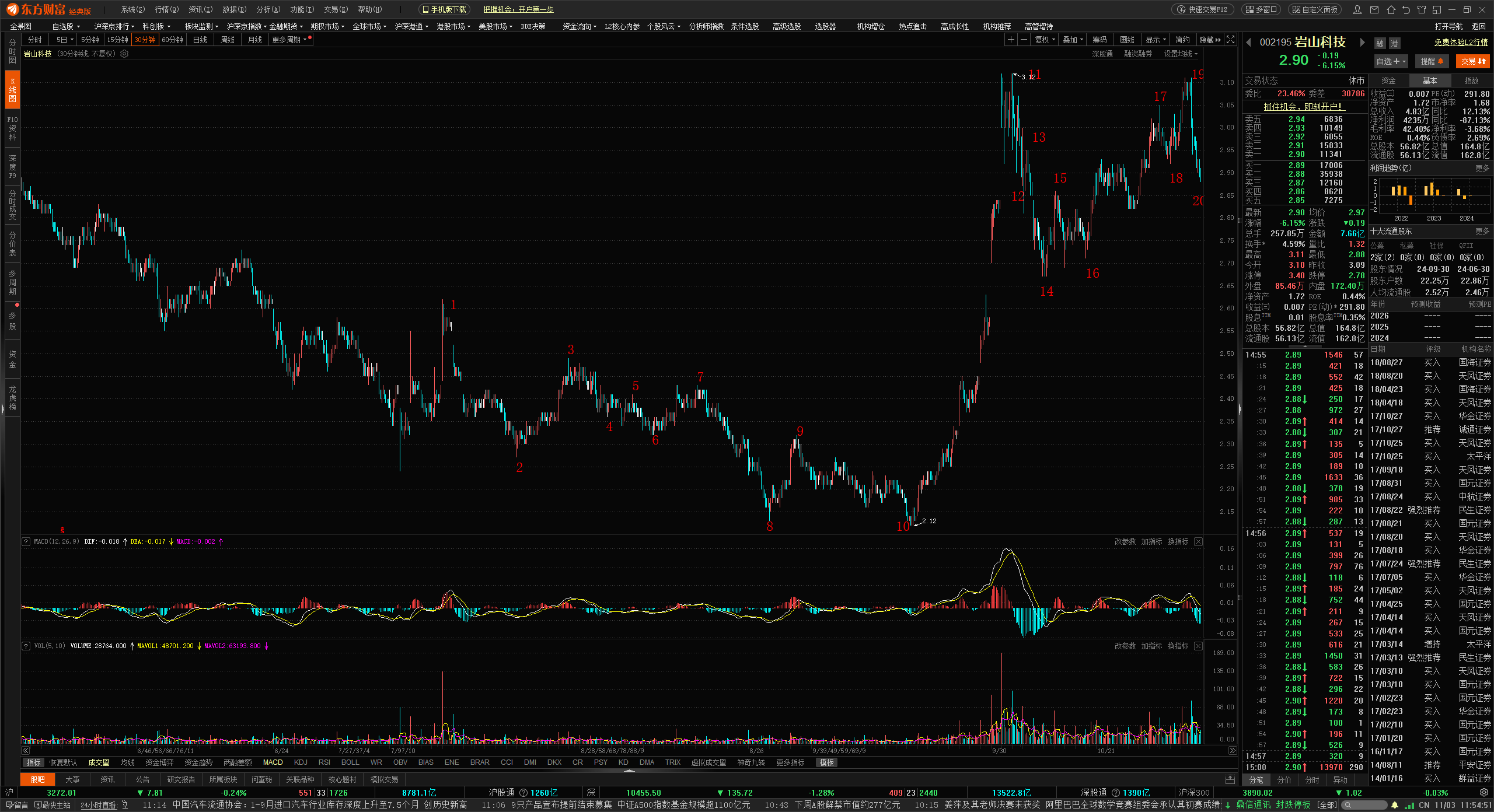The height and width of the screenshot is (812, 1494).
Task: Click 更多 beside 利润趋势
Action: [1482, 168]
